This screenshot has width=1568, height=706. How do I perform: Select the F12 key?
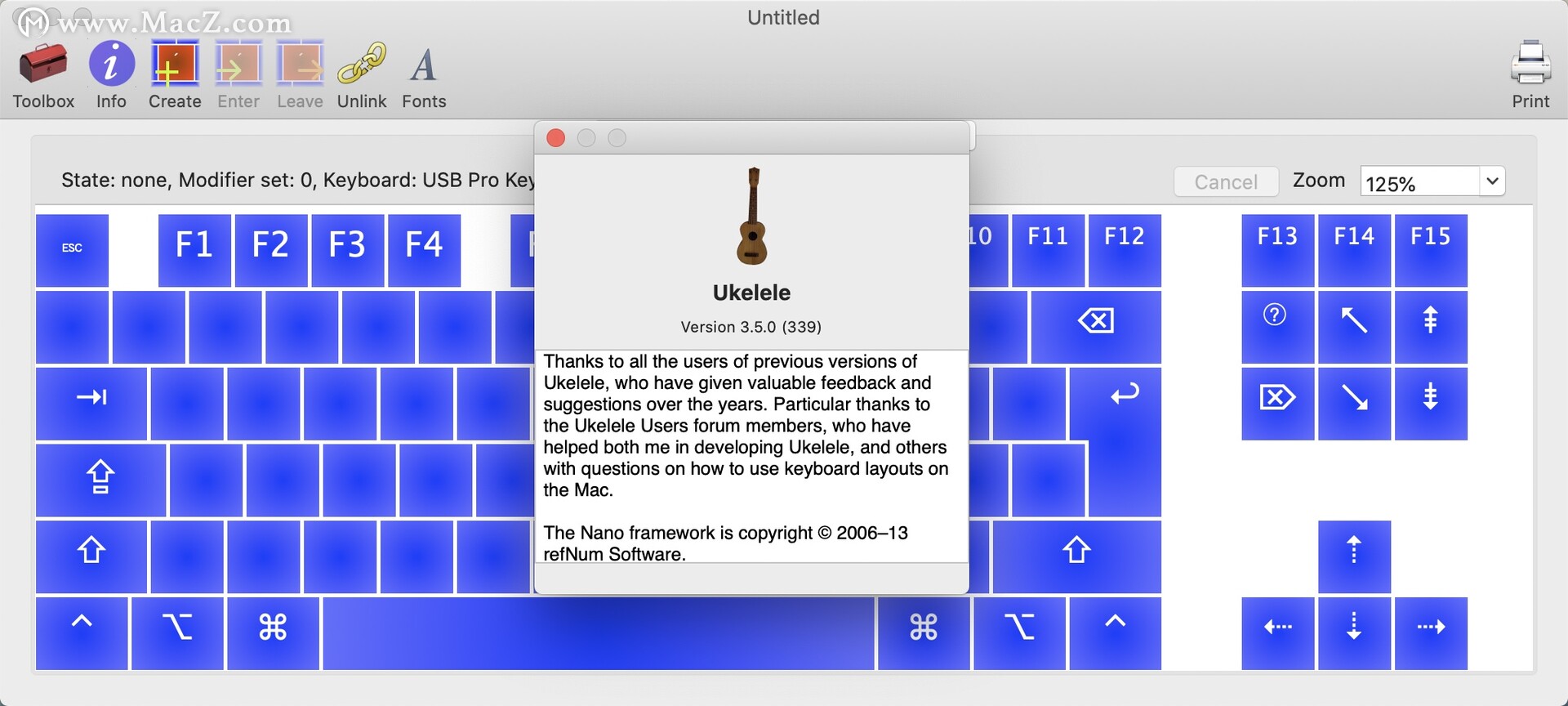pyautogui.click(x=1125, y=250)
